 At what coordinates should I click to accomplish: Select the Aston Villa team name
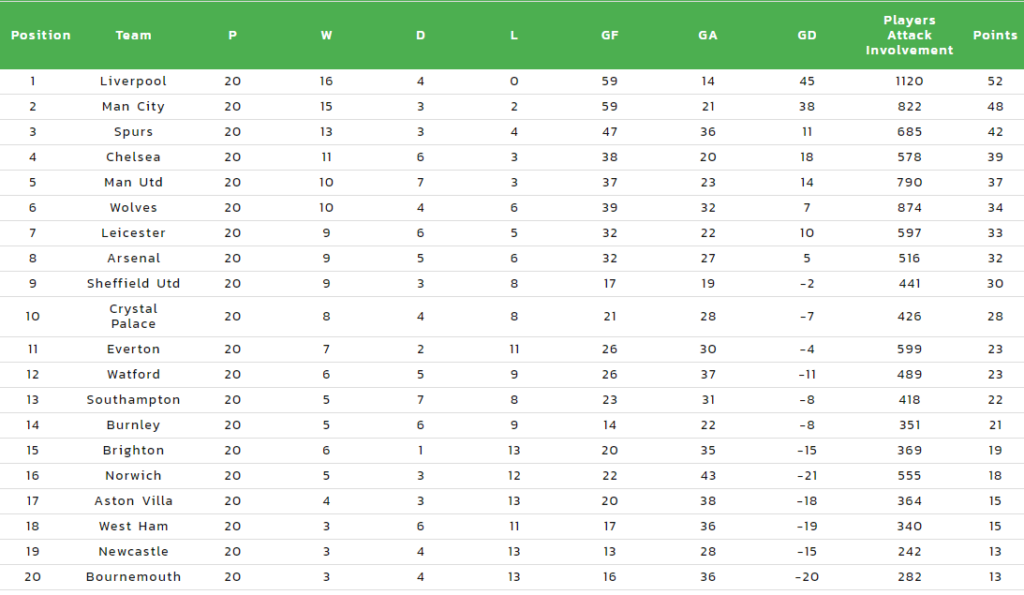point(133,501)
